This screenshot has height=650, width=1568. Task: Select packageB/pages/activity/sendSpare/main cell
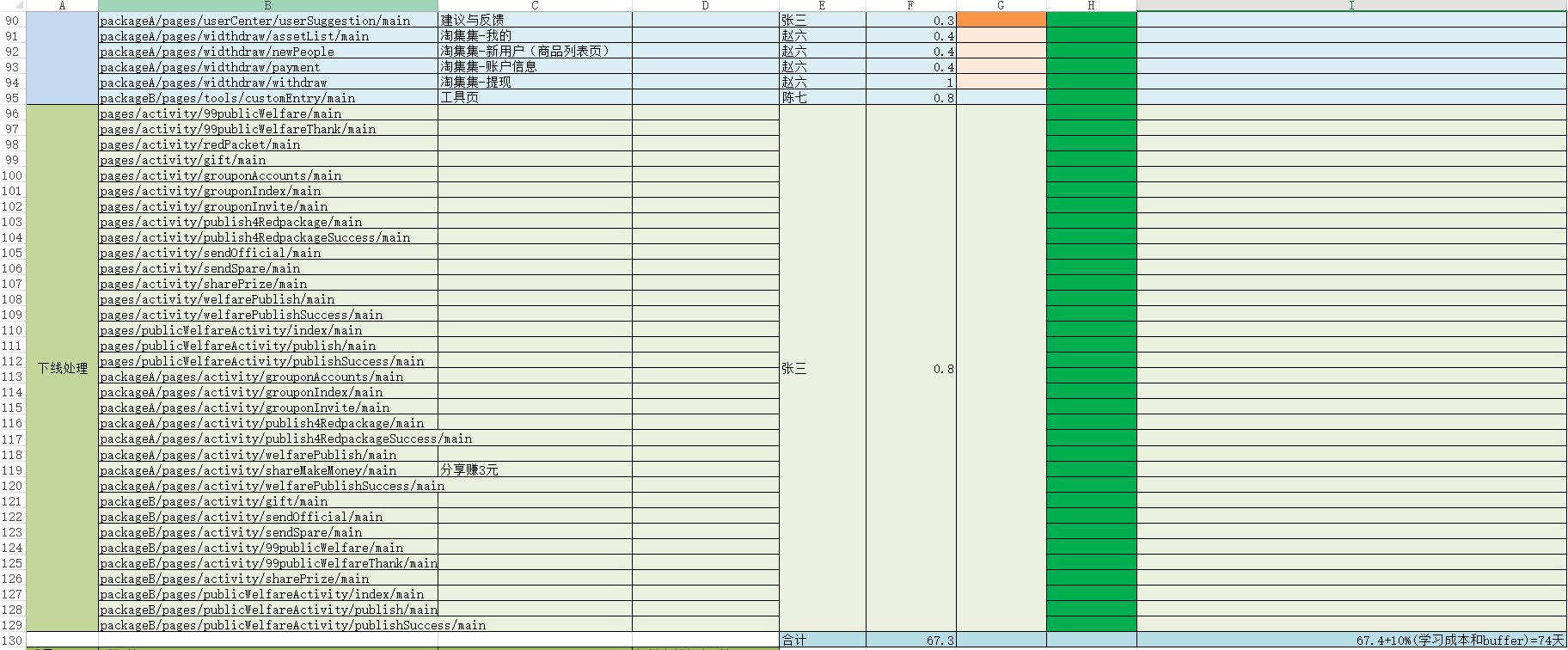pyautogui.click(x=268, y=531)
